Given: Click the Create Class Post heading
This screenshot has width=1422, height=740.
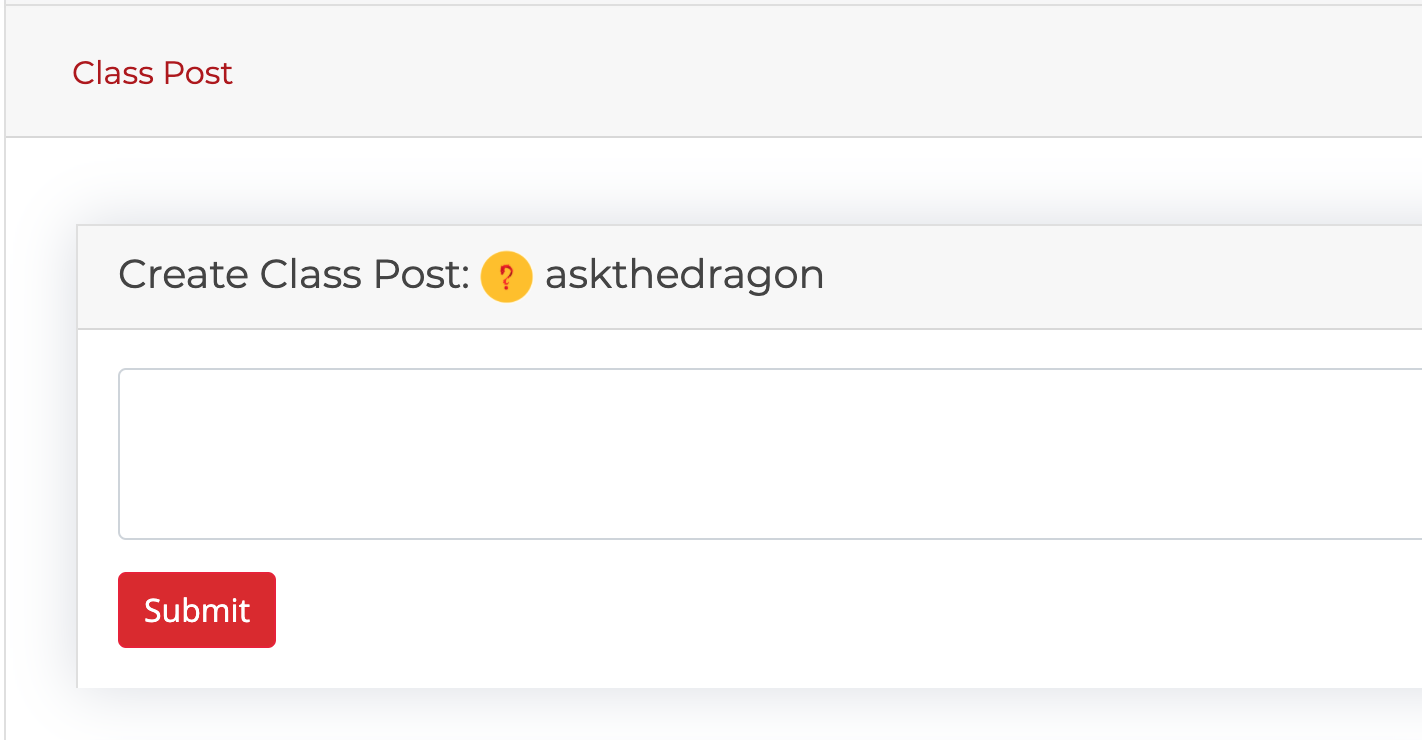Looking at the screenshot, I should pyautogui.click(x=294, y=275).
